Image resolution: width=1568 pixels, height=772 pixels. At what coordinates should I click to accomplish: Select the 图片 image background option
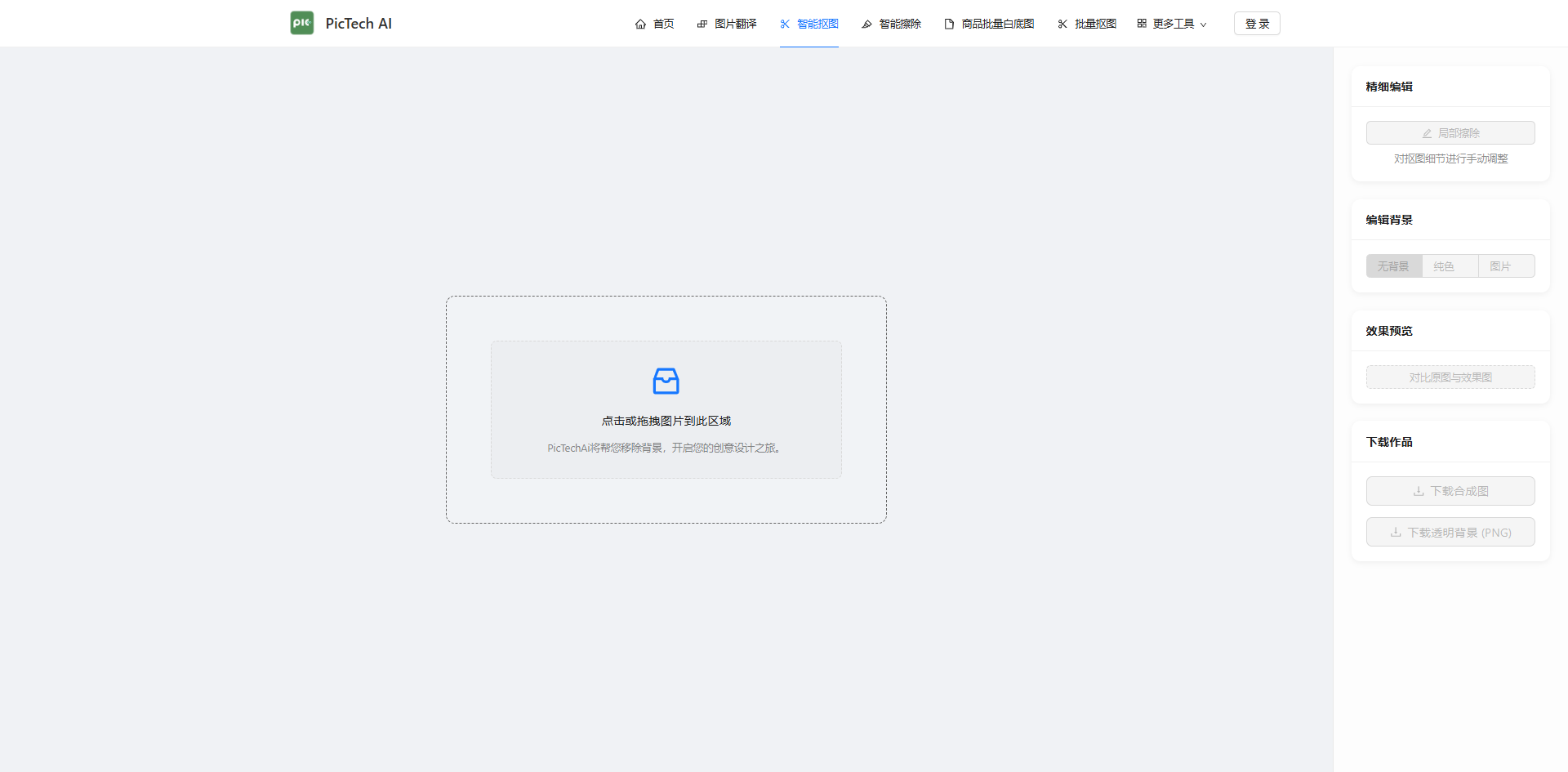click(x=1500, y=266)
